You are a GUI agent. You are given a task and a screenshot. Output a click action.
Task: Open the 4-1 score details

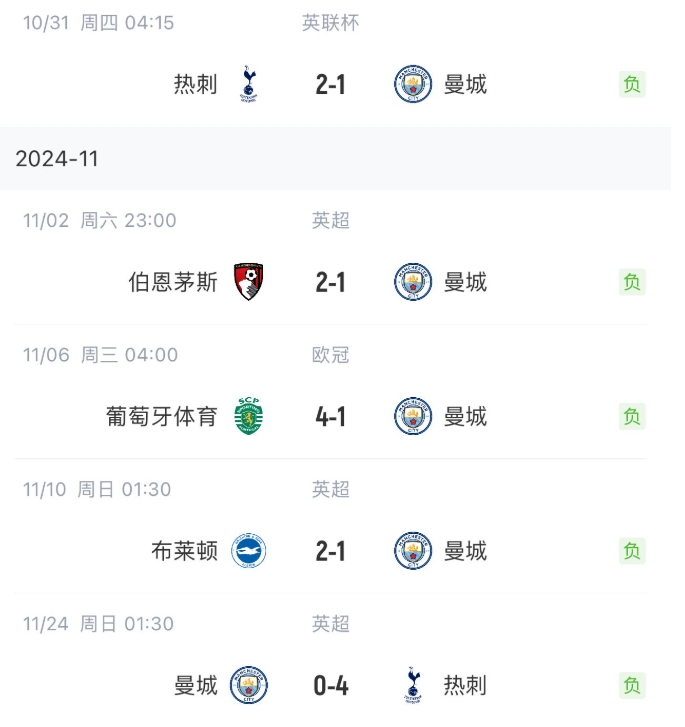pos(330,416)
